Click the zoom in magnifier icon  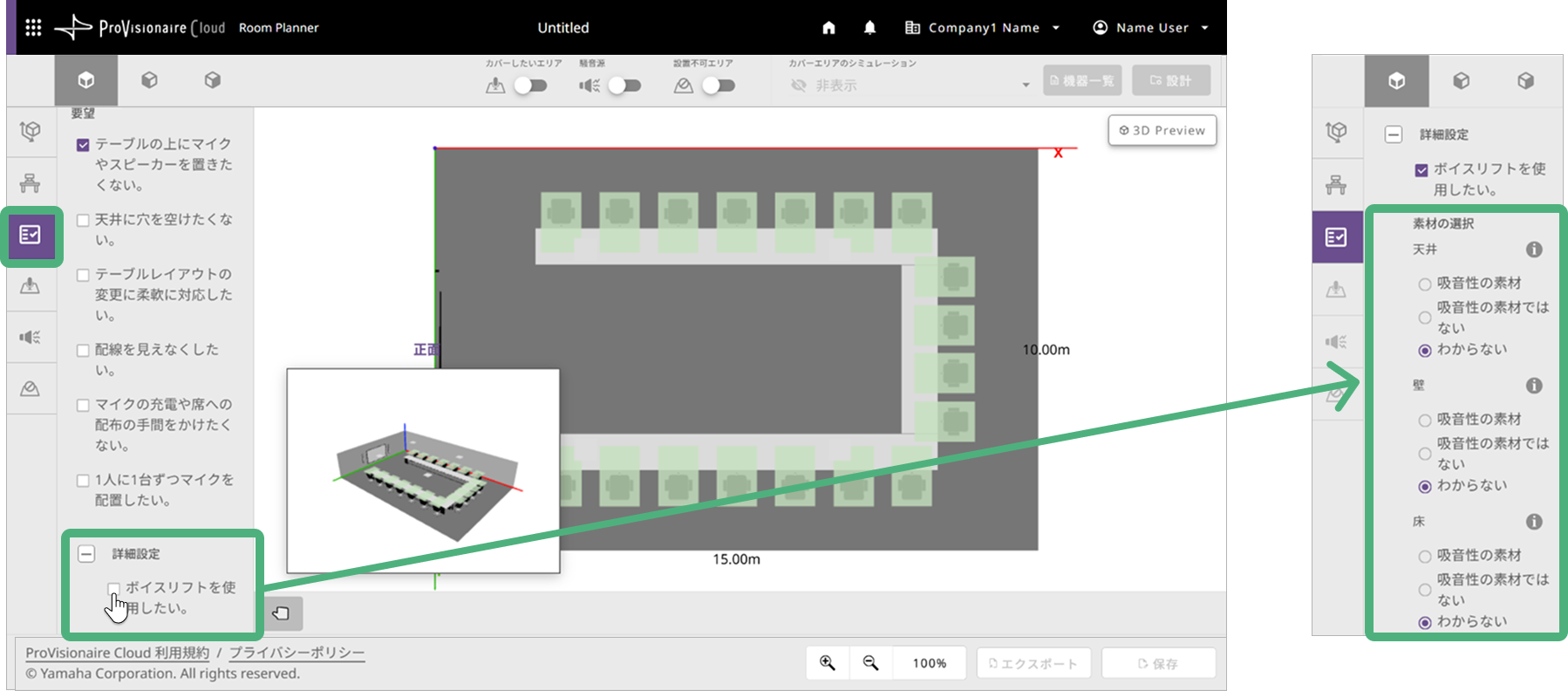[x=828, y=663]
